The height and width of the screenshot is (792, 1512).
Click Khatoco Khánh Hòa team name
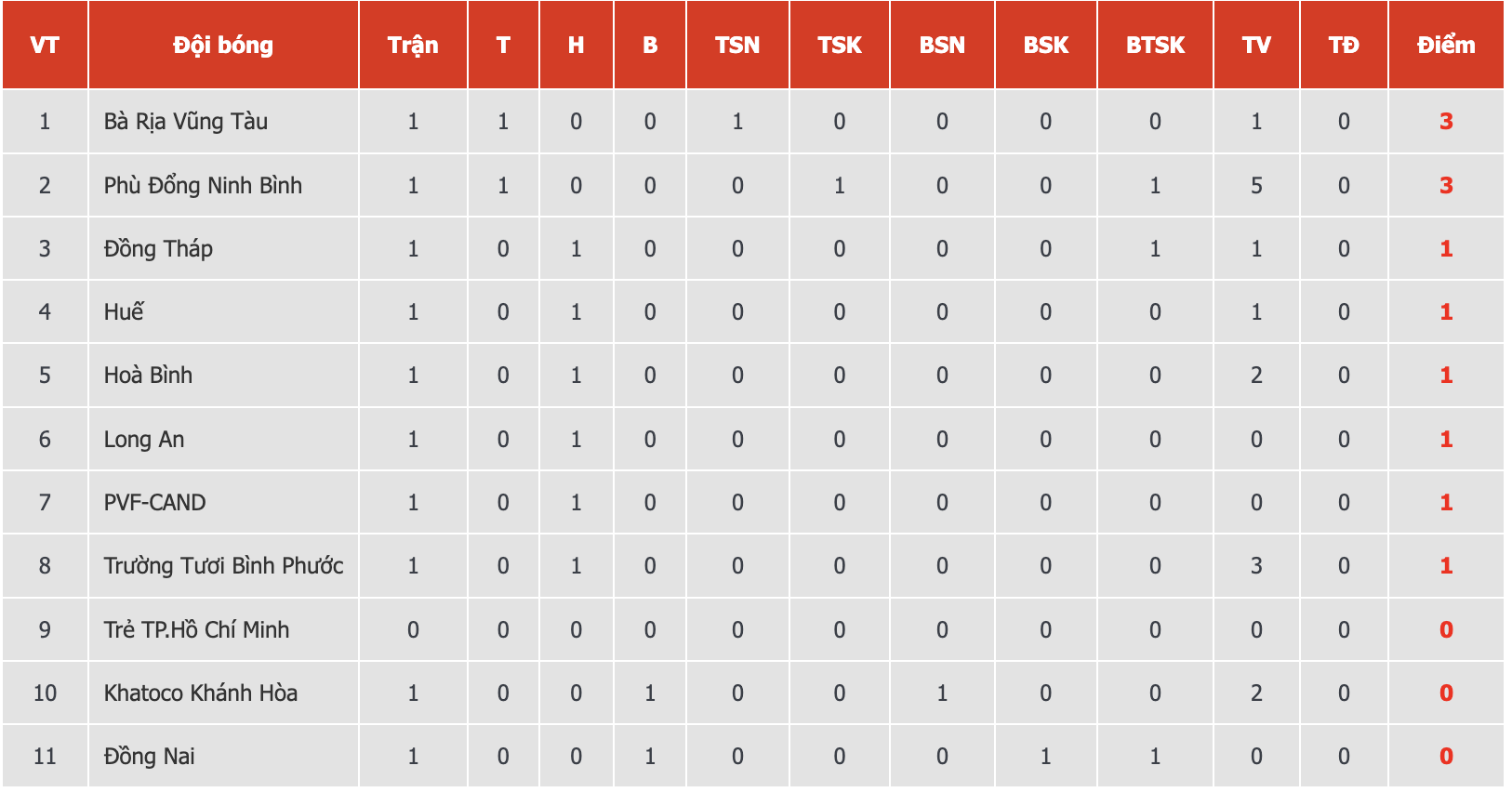tap(201, 693)
